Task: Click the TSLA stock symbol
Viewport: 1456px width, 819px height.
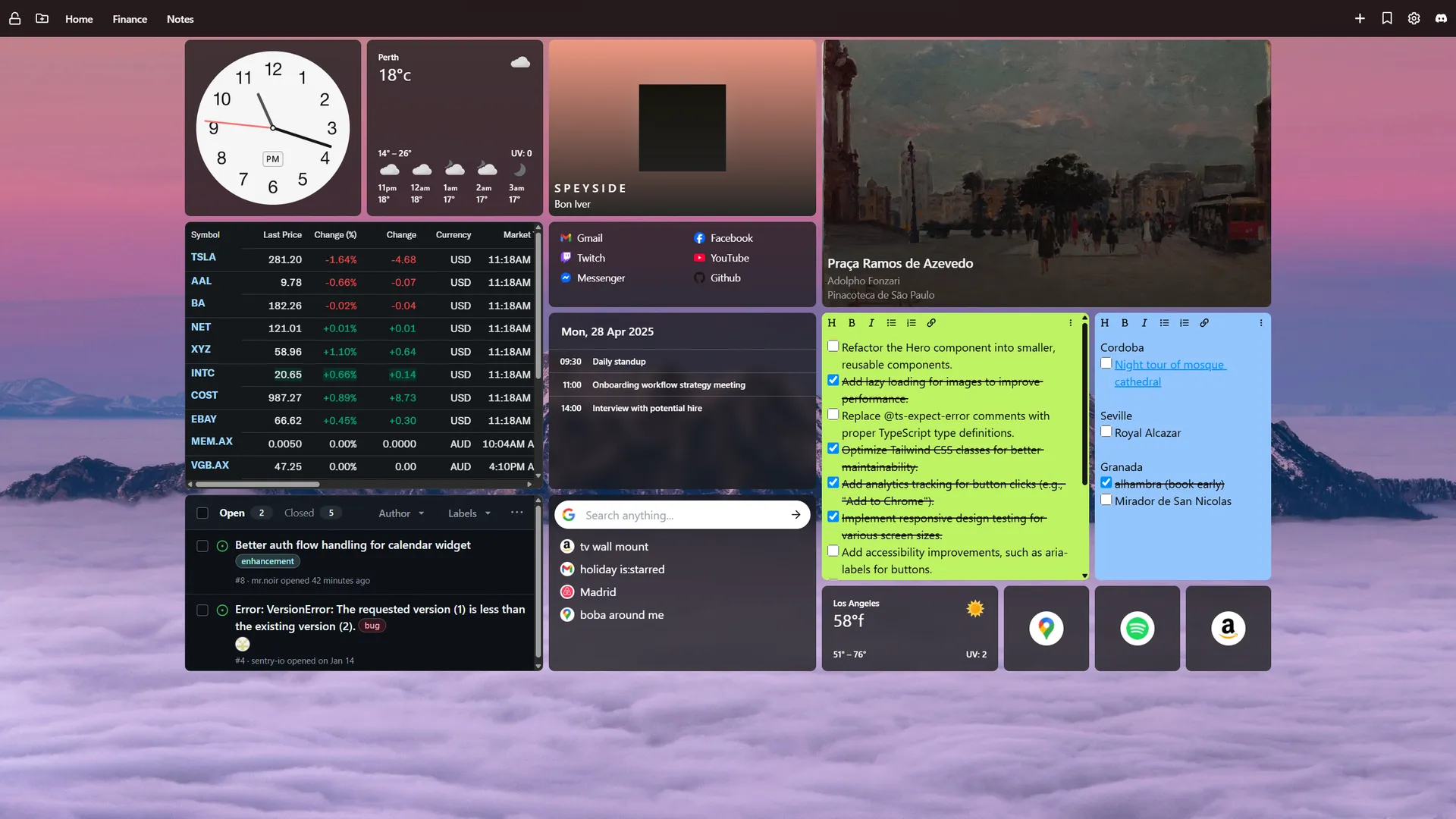Action: [x=203, y=257]
